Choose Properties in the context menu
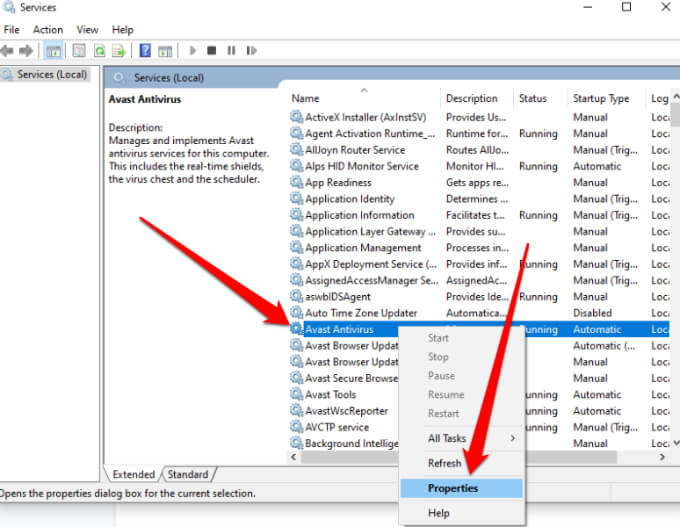The width and height of the screenshot is (680, 527). pos(452,488)
